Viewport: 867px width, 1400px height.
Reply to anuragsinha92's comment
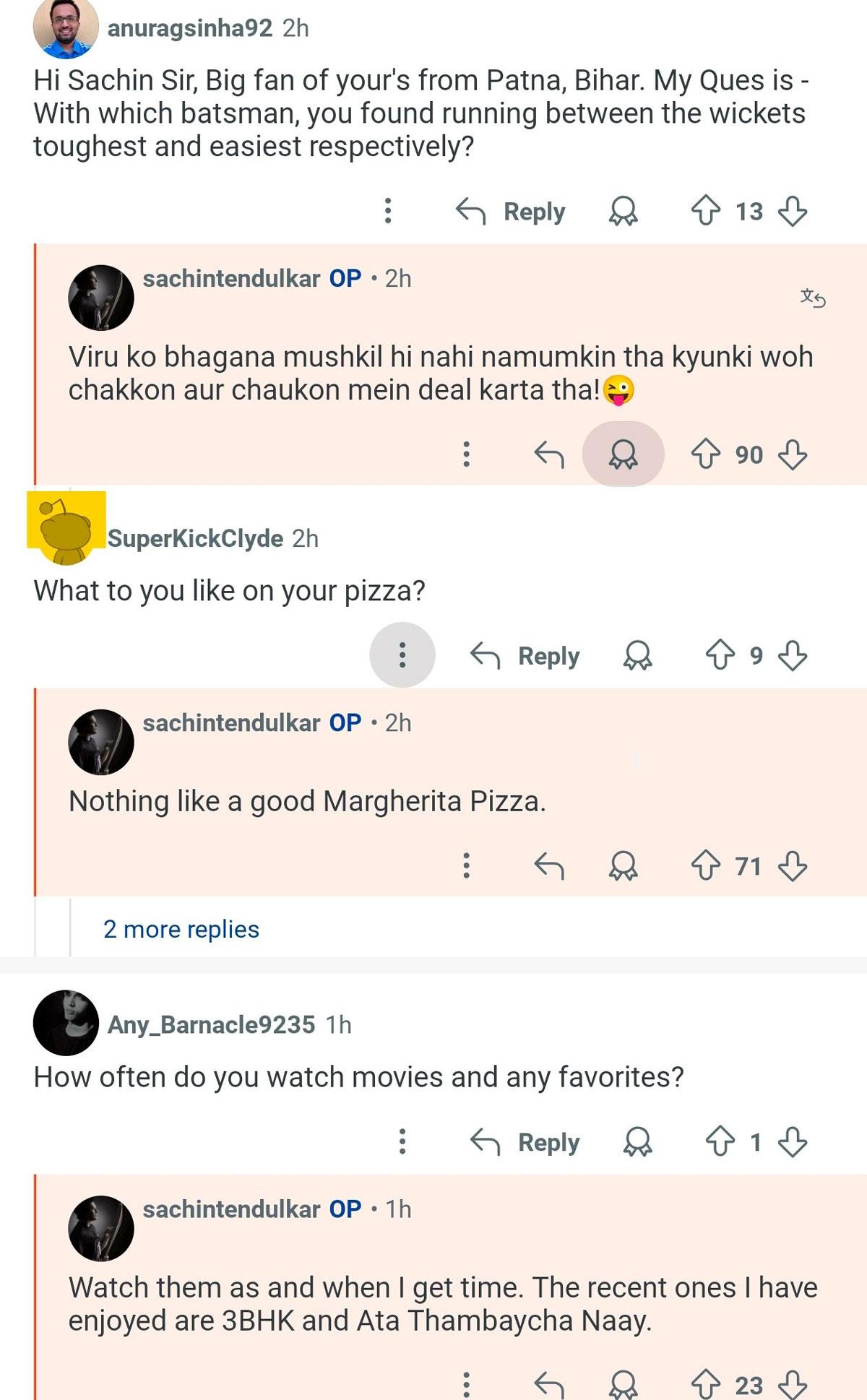click(x=512, y=211)
